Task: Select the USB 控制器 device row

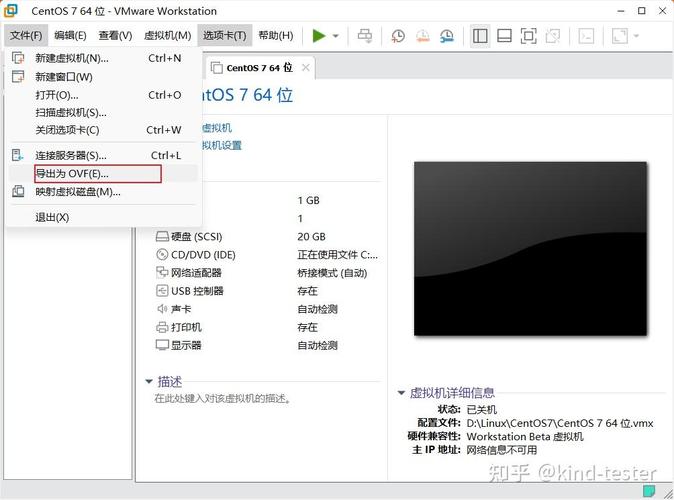Action: coord(267,291)
